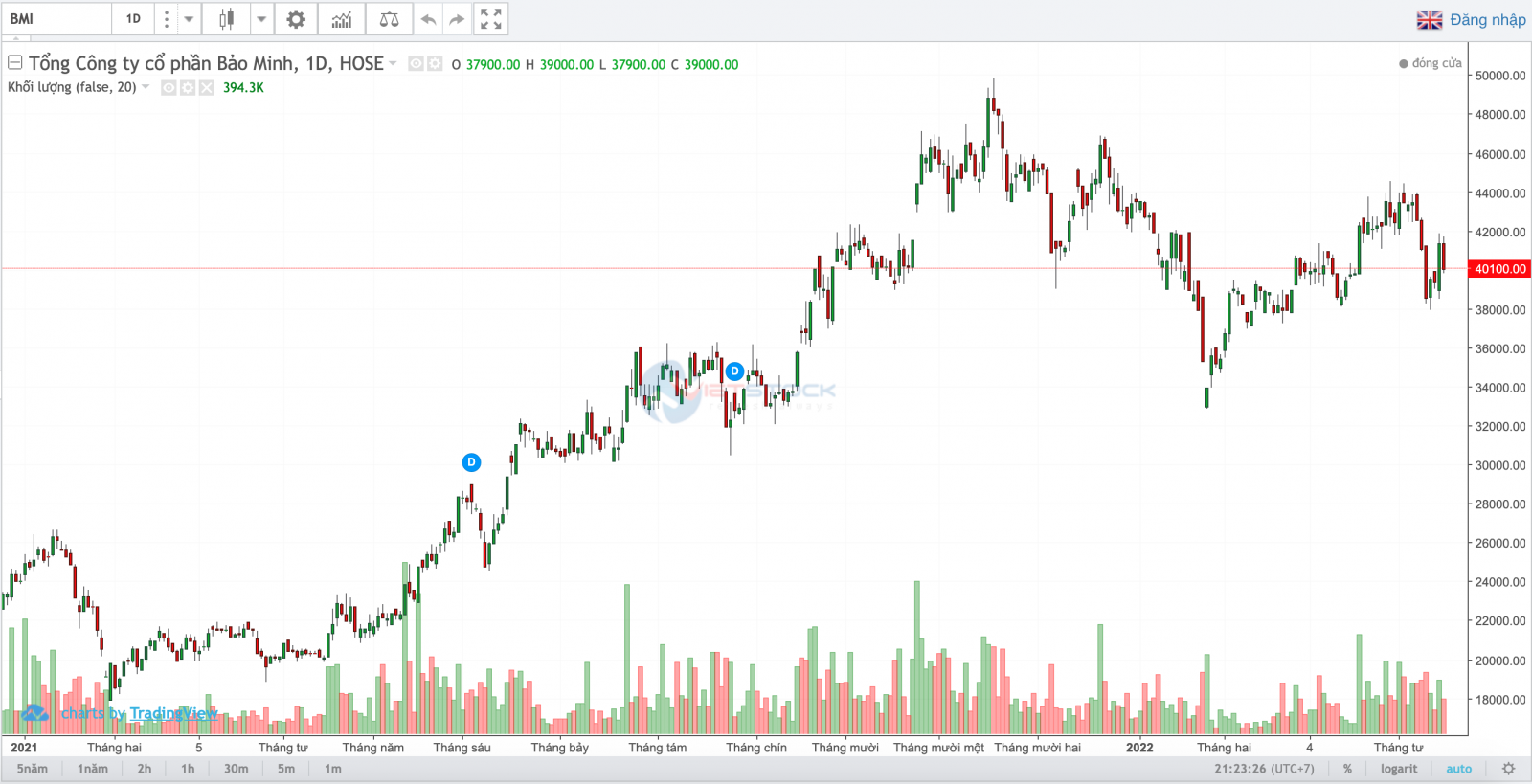Select the 2h time range
The width and height of the screenshot is (1532, 784).
coord(145,769)
